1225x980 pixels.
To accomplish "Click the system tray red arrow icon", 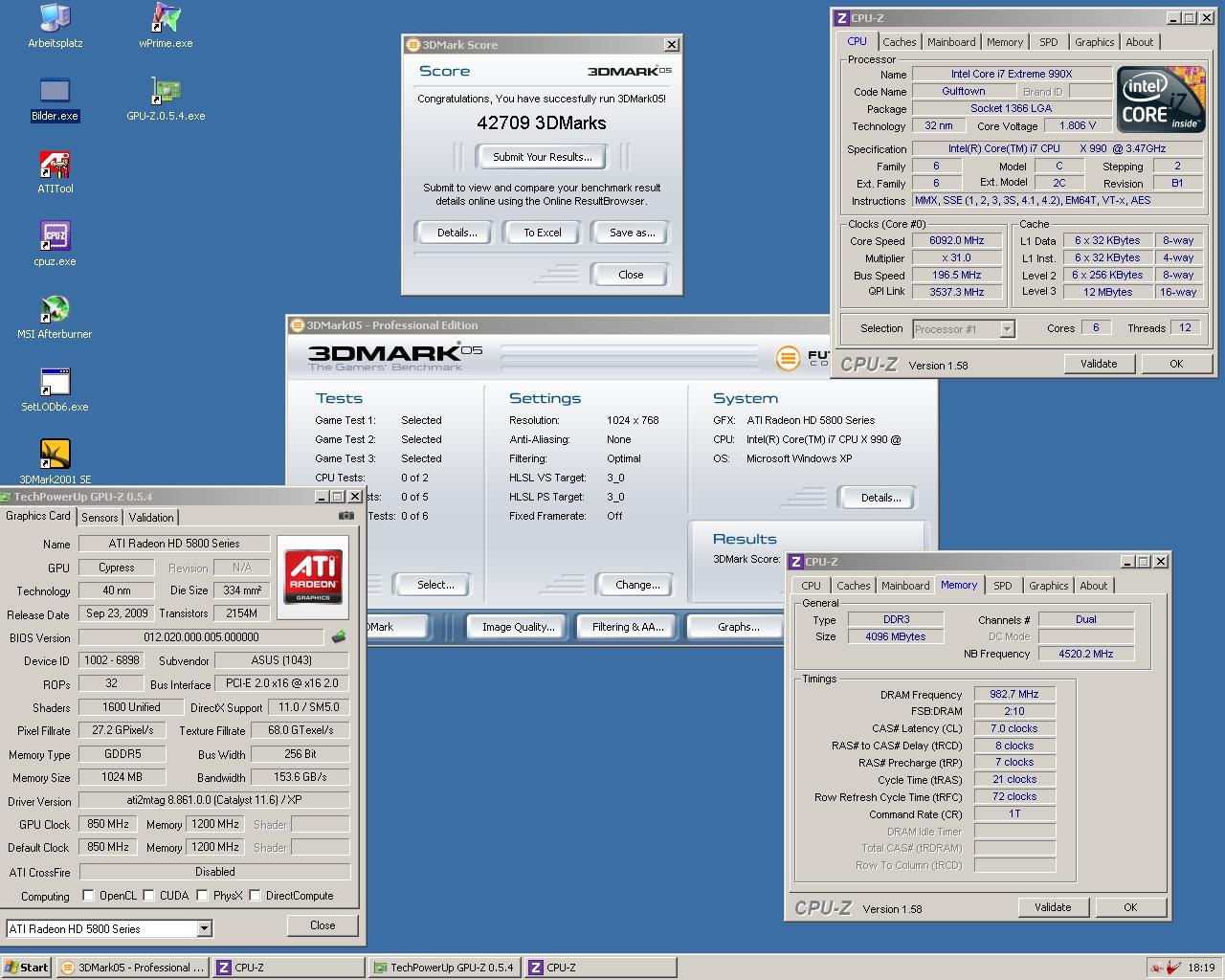I will click(x=1171, y=967).
